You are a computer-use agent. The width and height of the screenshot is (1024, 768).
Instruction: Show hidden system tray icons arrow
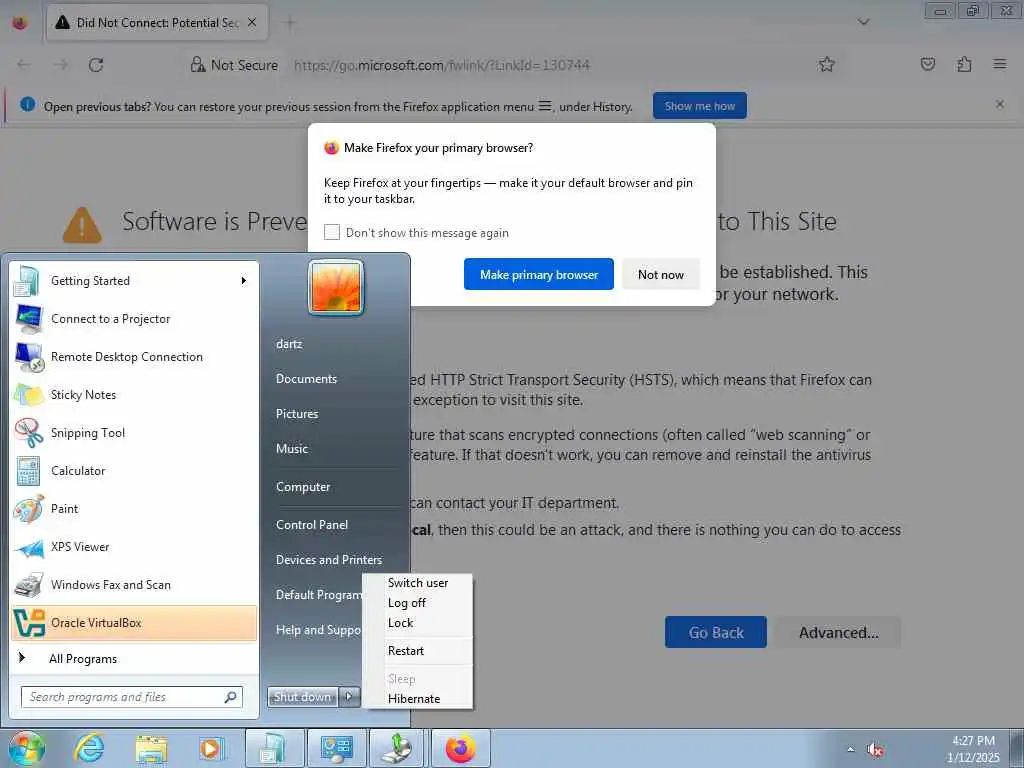(850, 750)
